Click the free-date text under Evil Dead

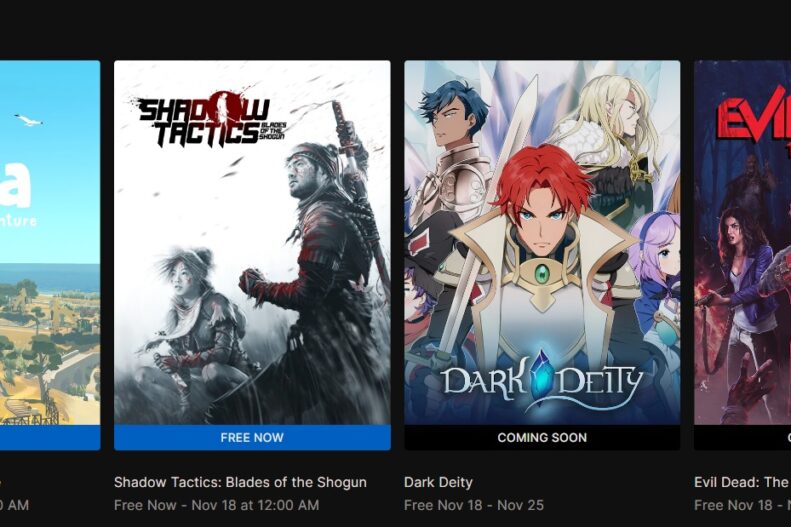pyautogui.click(x=743, y=505)
